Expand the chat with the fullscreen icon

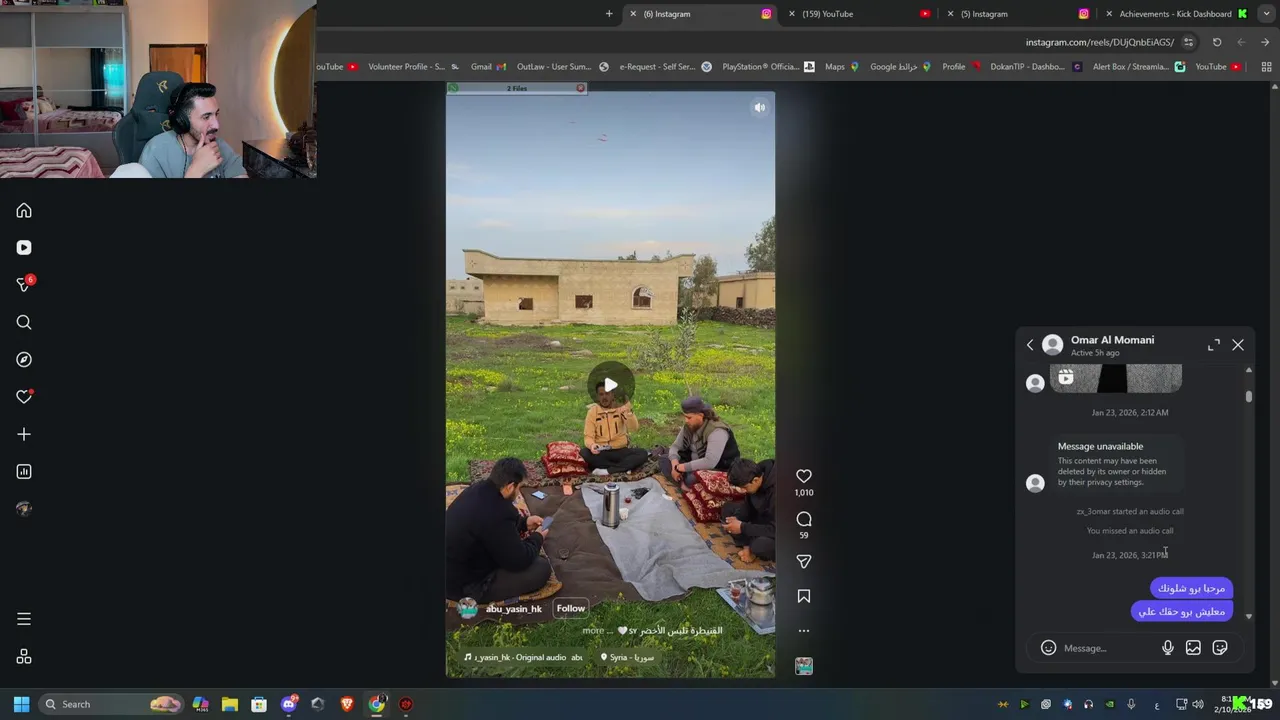coord(1214,345)
